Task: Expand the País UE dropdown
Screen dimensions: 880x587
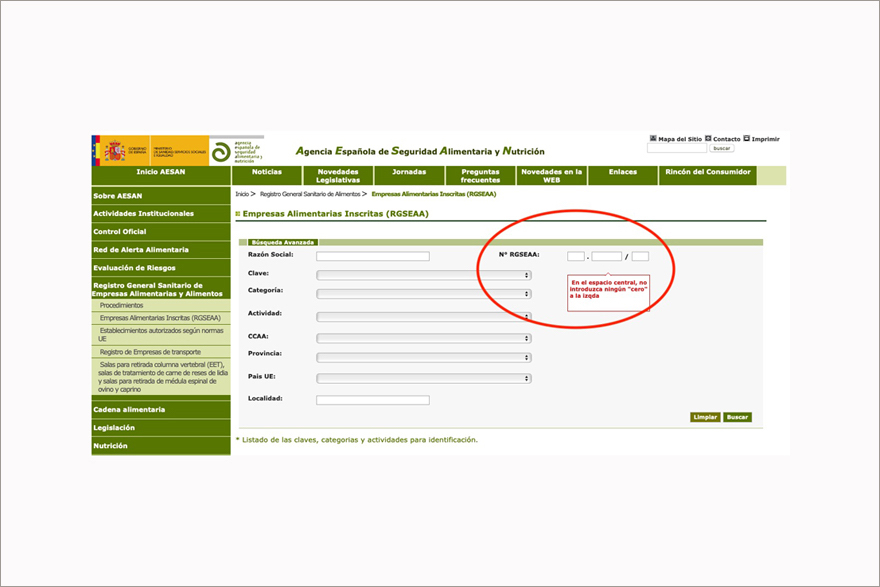Action: coord(423,379)
